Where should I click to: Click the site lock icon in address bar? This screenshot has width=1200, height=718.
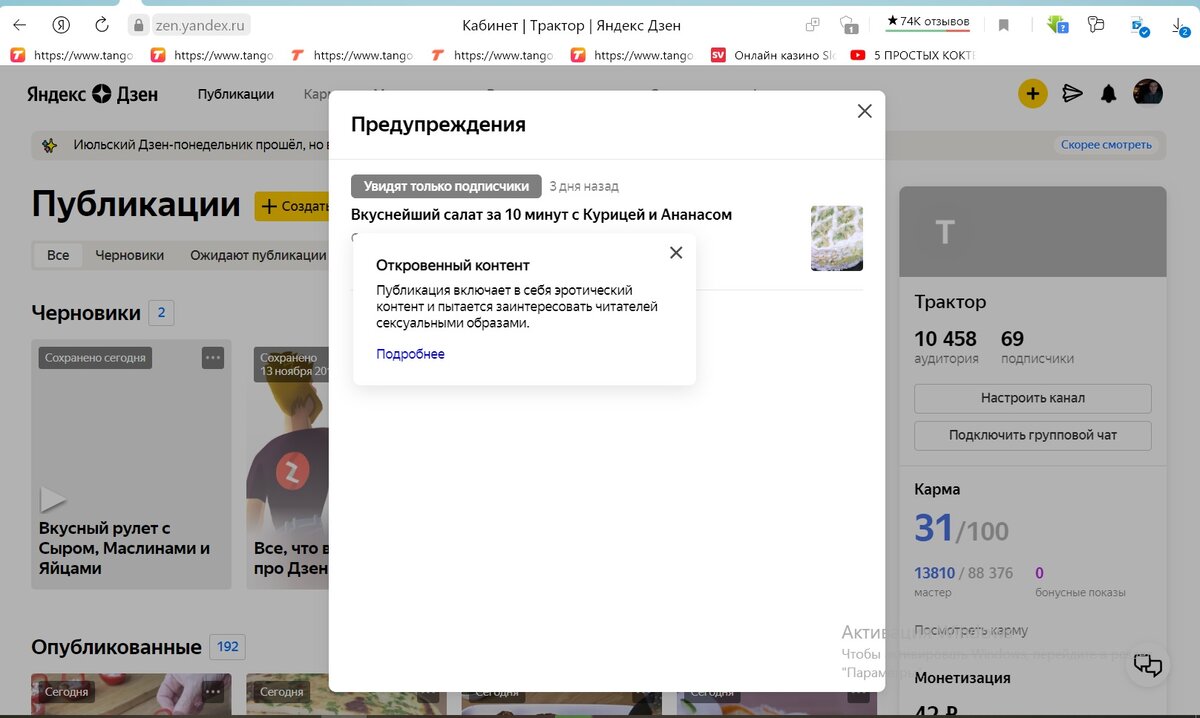(138, 25)
